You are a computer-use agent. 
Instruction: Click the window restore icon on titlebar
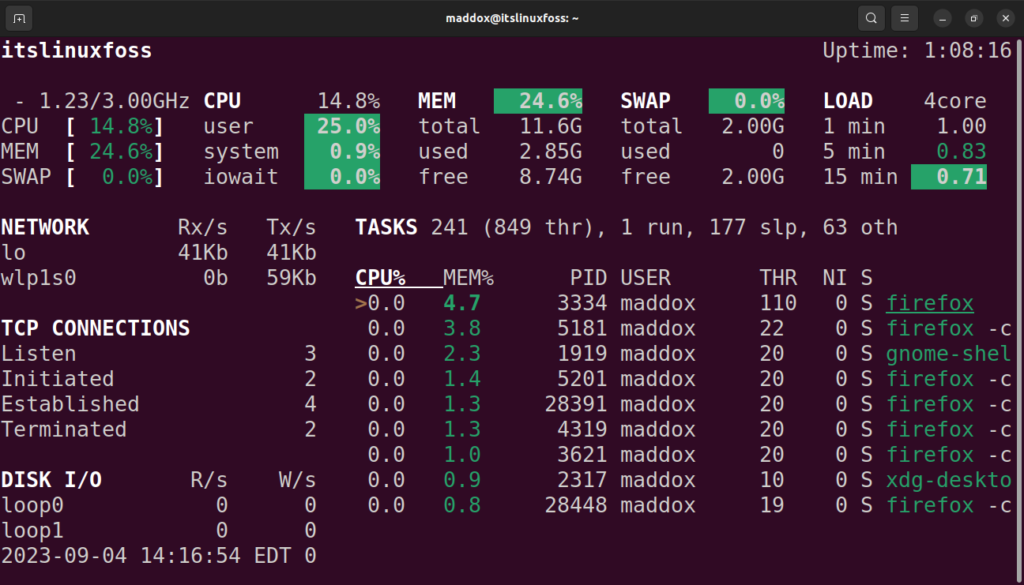coord(972,17)
